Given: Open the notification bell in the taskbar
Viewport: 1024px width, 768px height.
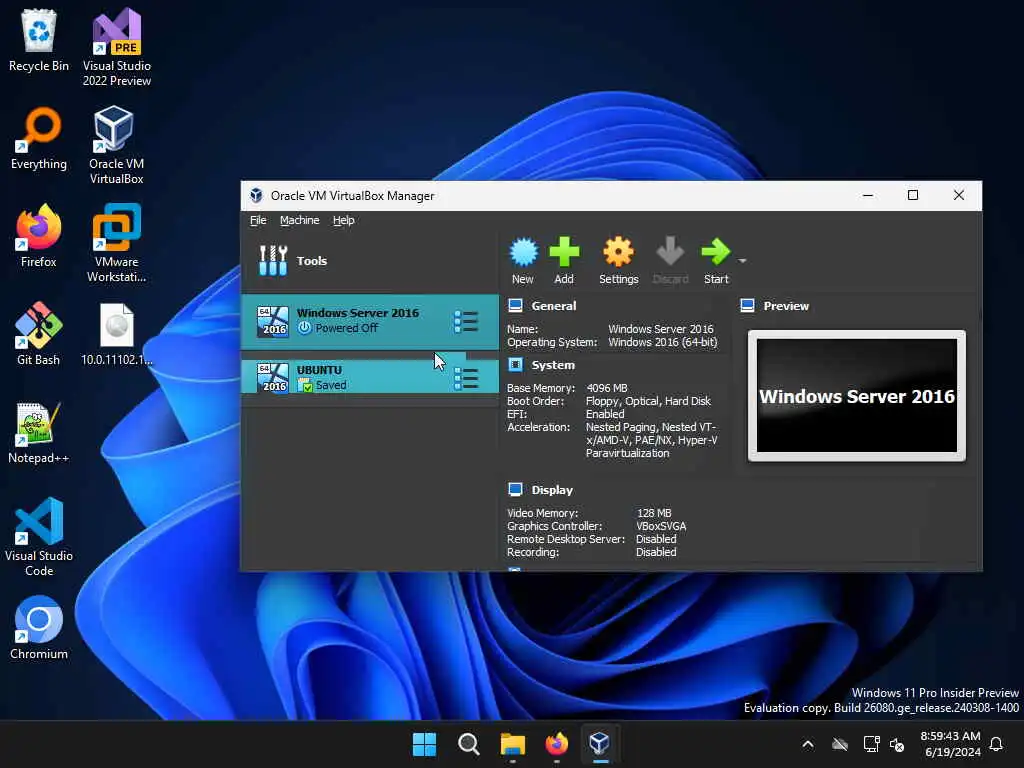Looking at the screenshot, I should pyautogui.click(x=996, y=744).
